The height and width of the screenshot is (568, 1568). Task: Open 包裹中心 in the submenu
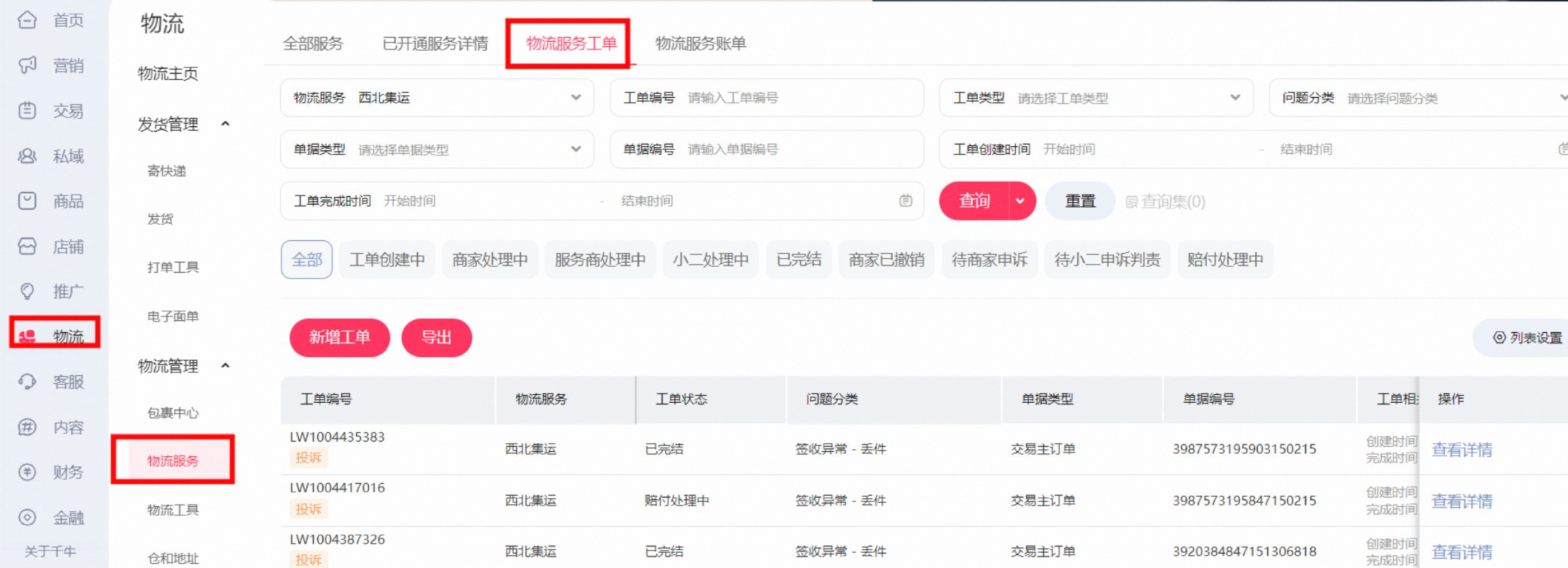173,413
